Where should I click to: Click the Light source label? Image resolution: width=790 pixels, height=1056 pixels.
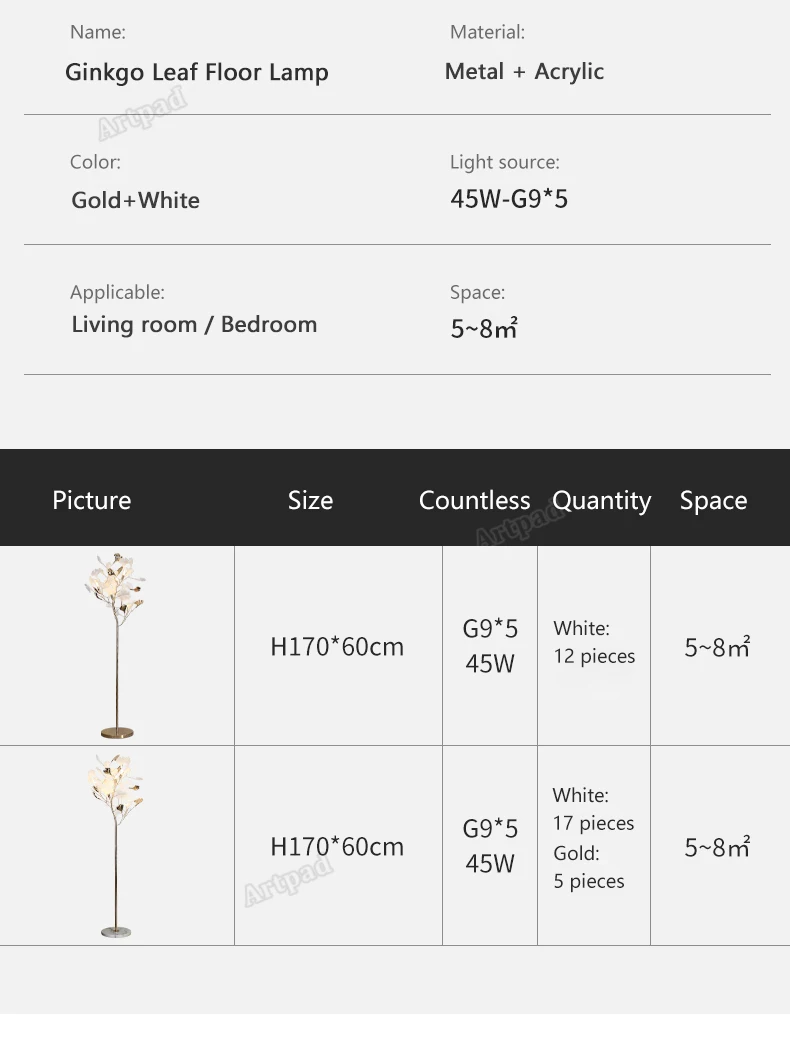505,162
